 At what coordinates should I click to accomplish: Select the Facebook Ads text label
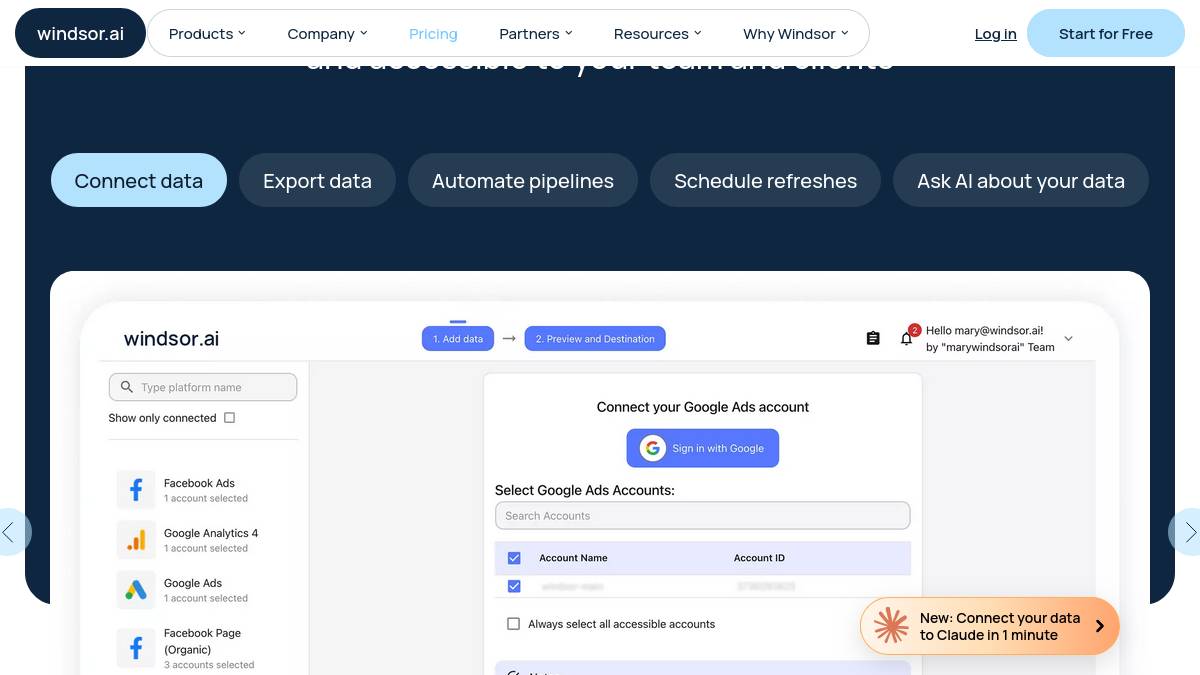(x=199, y=483)
